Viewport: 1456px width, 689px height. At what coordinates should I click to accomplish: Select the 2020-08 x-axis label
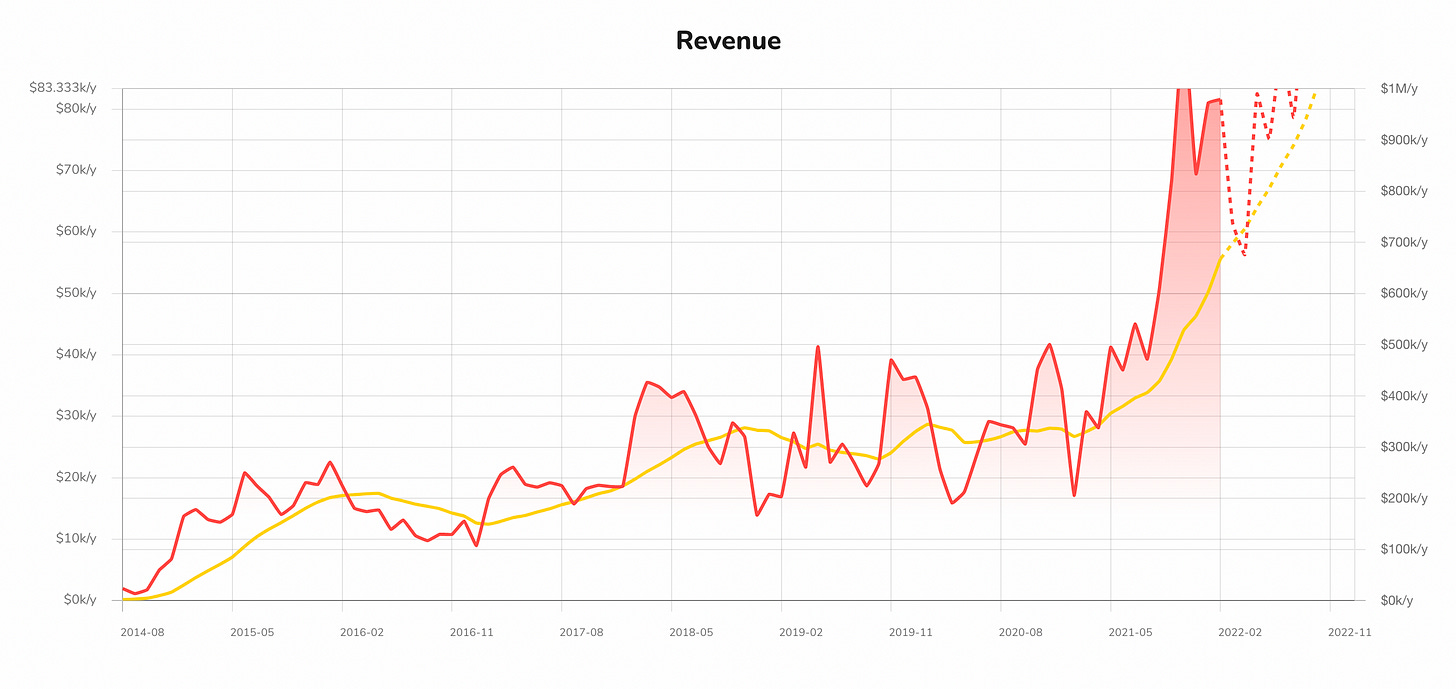1020,632
